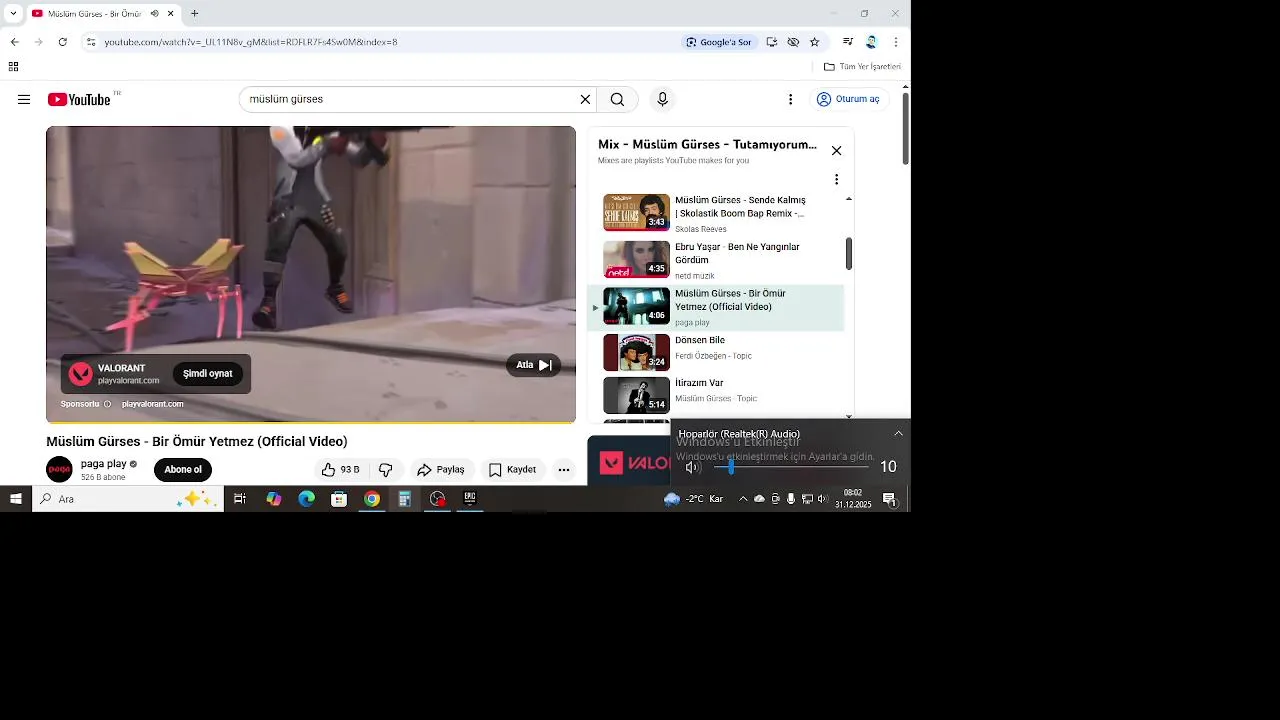Click playlist scrollbar thumb
Image resolution: width=1280 pixels, height=720 pixels.
[x=849, y=254]
